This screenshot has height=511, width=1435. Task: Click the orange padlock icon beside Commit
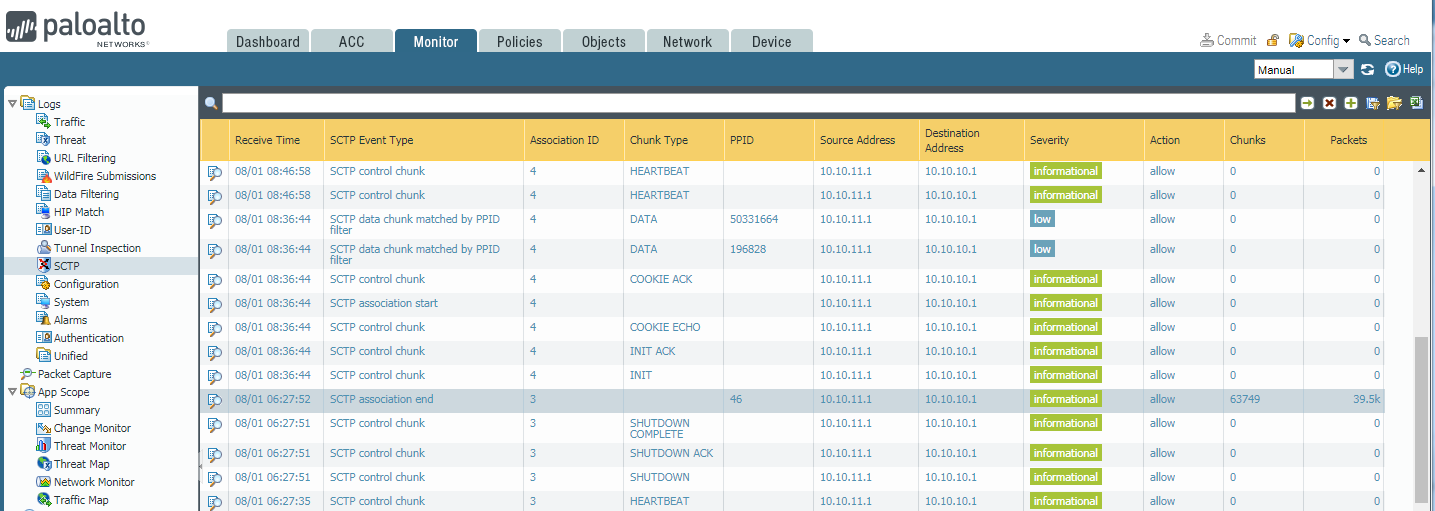point(1273,41)
